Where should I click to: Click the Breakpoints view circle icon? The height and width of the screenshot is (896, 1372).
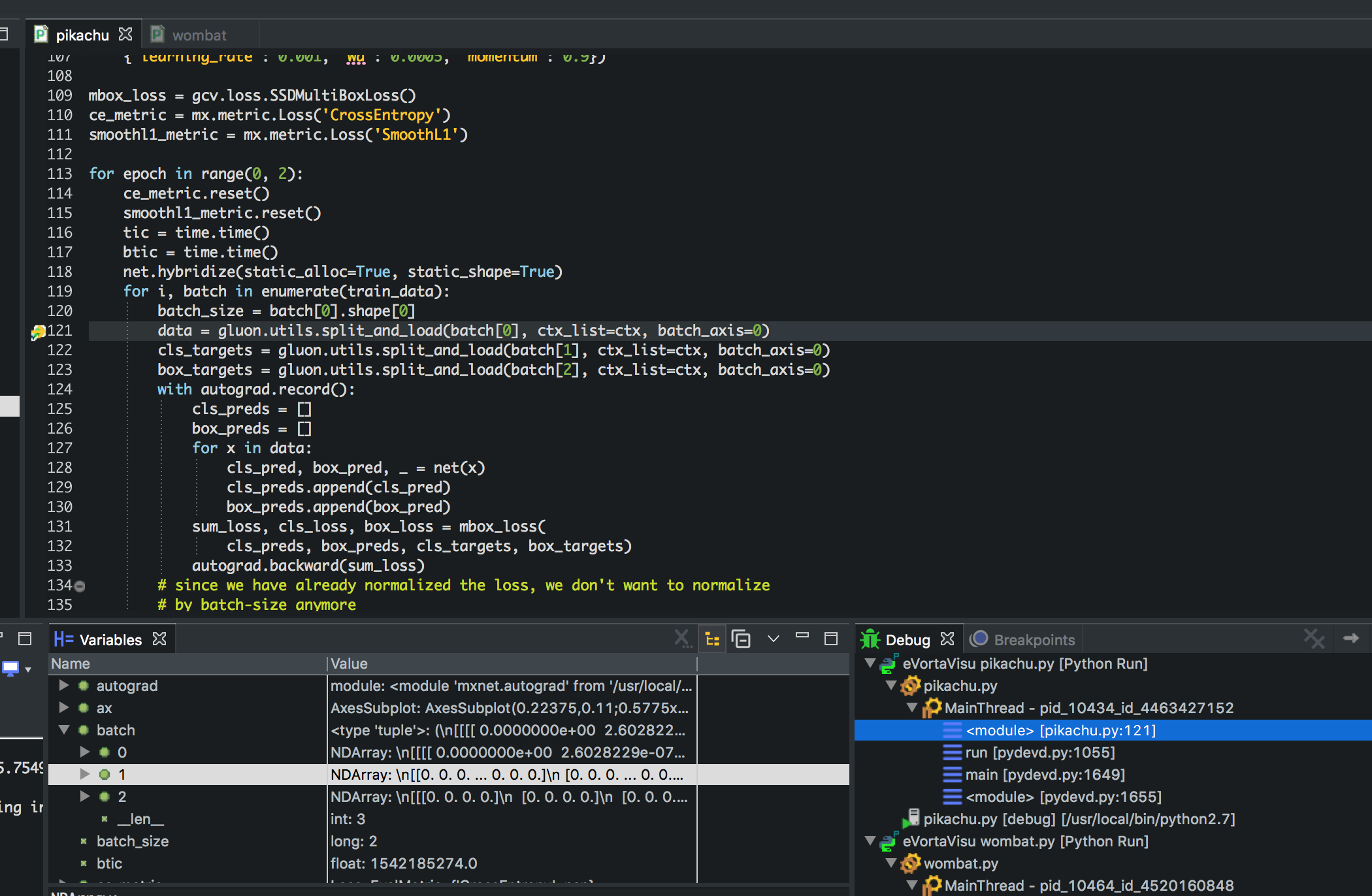click(x=979, y=639)
